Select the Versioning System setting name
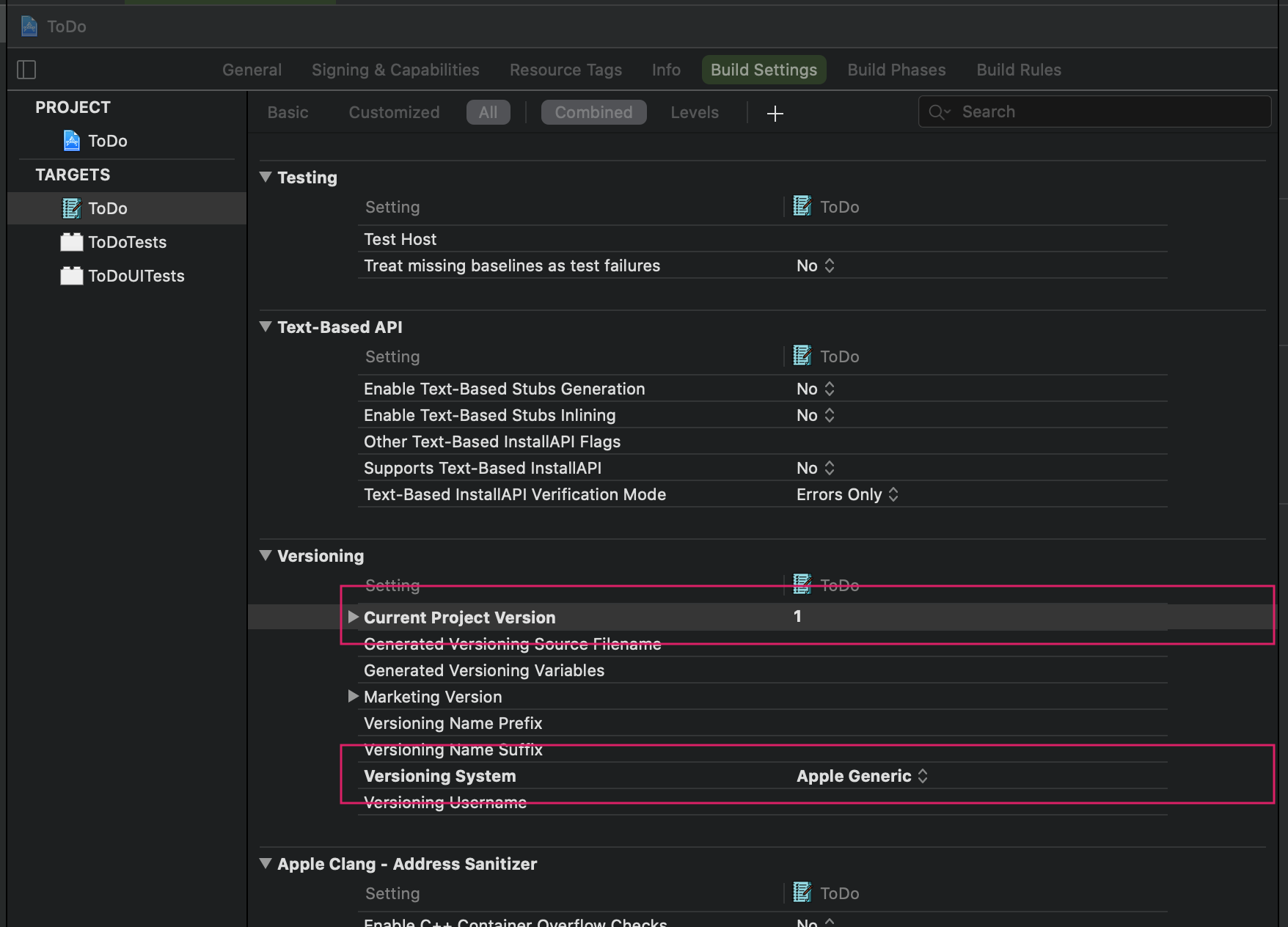Viewport: 1288px width, 927px height. click(440, 776)
